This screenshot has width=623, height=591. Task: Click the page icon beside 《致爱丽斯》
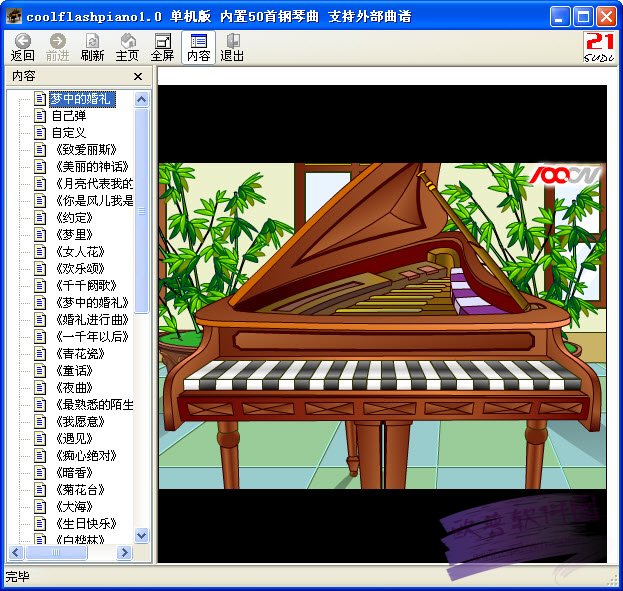(x=40, y=150)
